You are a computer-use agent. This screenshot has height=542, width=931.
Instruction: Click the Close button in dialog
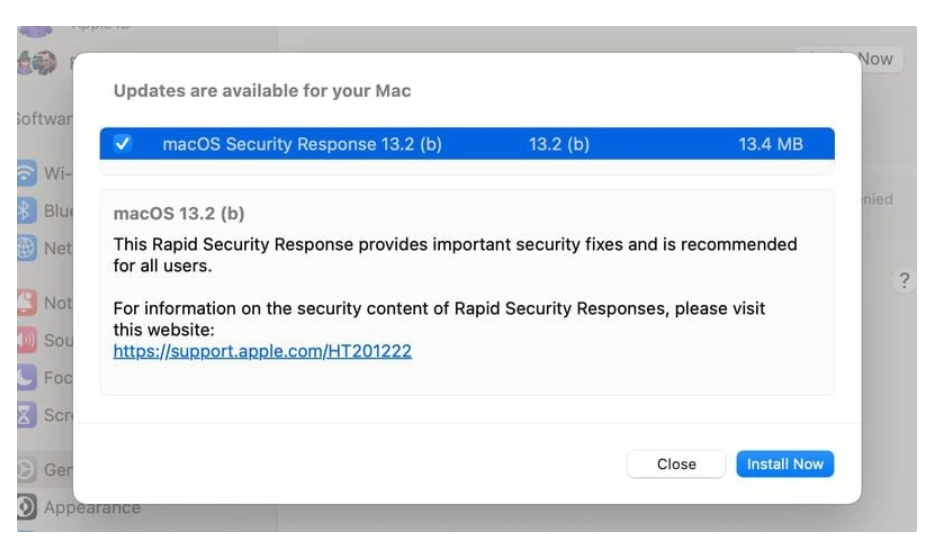[676, 464]
